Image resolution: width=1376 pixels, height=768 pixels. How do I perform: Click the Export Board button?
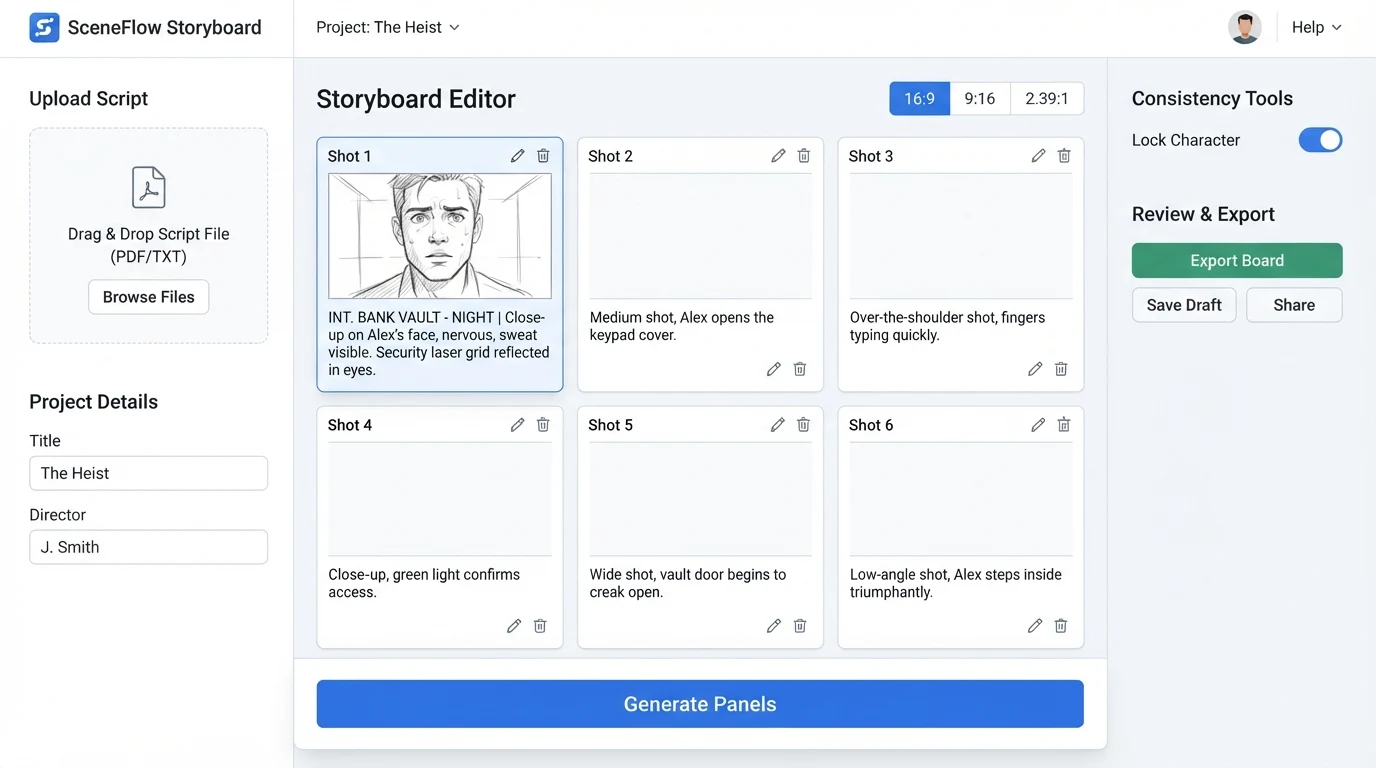tap(1237, 260)
